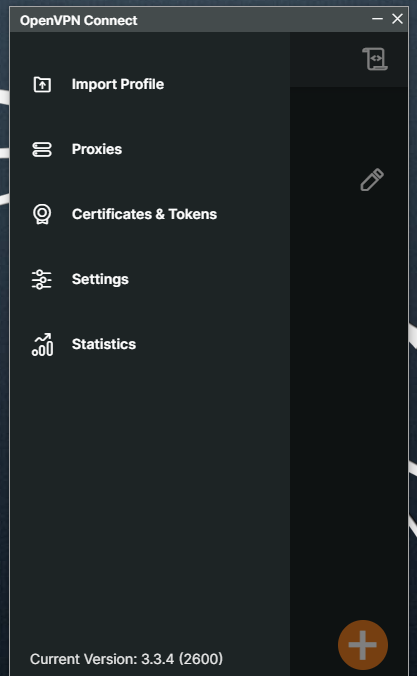This screenshot has width=417, height=676.
Task: Choose the Statistics menu label
Action: (104, 344)
